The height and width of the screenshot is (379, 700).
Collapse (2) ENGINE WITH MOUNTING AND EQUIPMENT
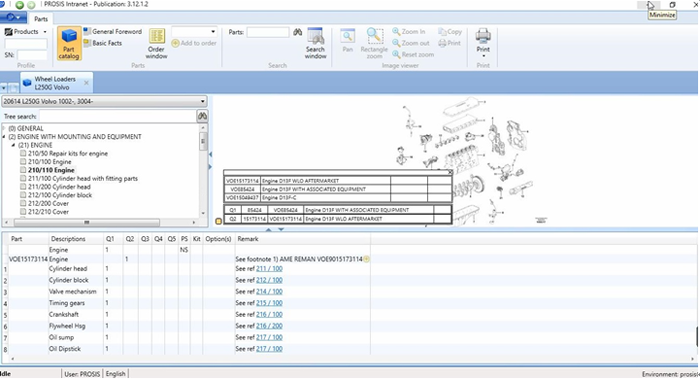(x=4, y=137)
